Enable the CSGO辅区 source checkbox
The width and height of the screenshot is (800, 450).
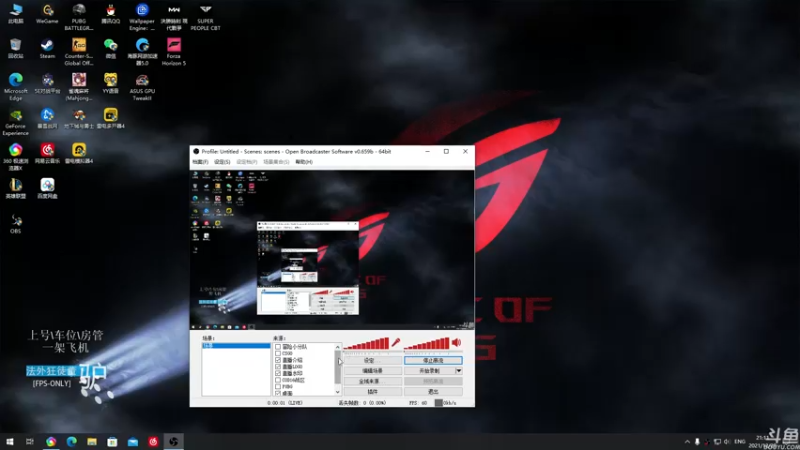coord(278,380)
